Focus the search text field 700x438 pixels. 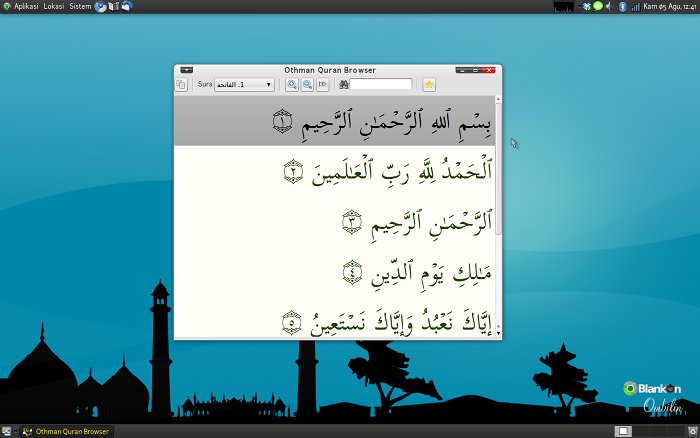[381, 84]
